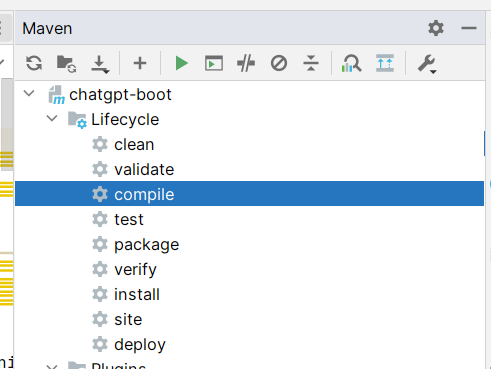Screen dimensions: 491x369
Task: Toggle Skip Tests mode
Action: (279, 63)
